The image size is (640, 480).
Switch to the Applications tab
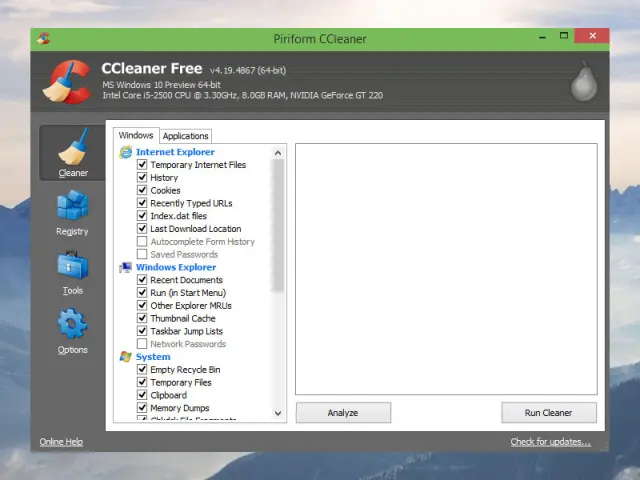(x=186, y=136)
